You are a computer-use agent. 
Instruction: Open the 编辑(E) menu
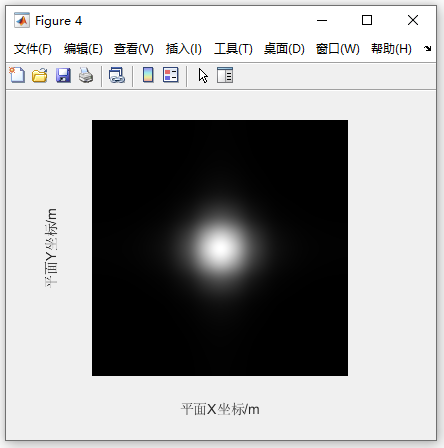(83, 49)
